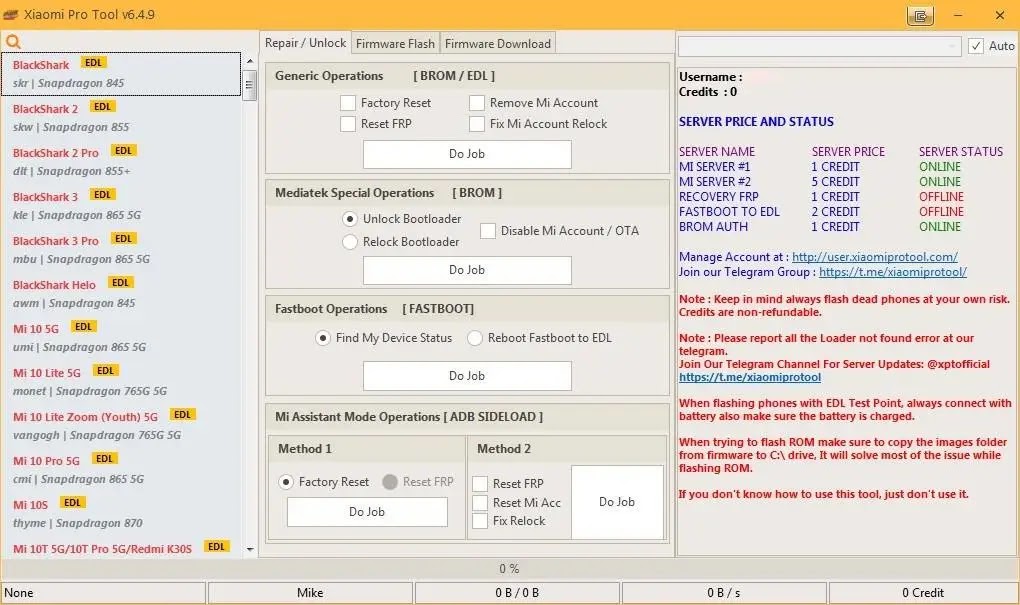This screenshot has width=1020, height=605.
Task: Switch to the Repair / Unlock tab
Action: [305, 43]
